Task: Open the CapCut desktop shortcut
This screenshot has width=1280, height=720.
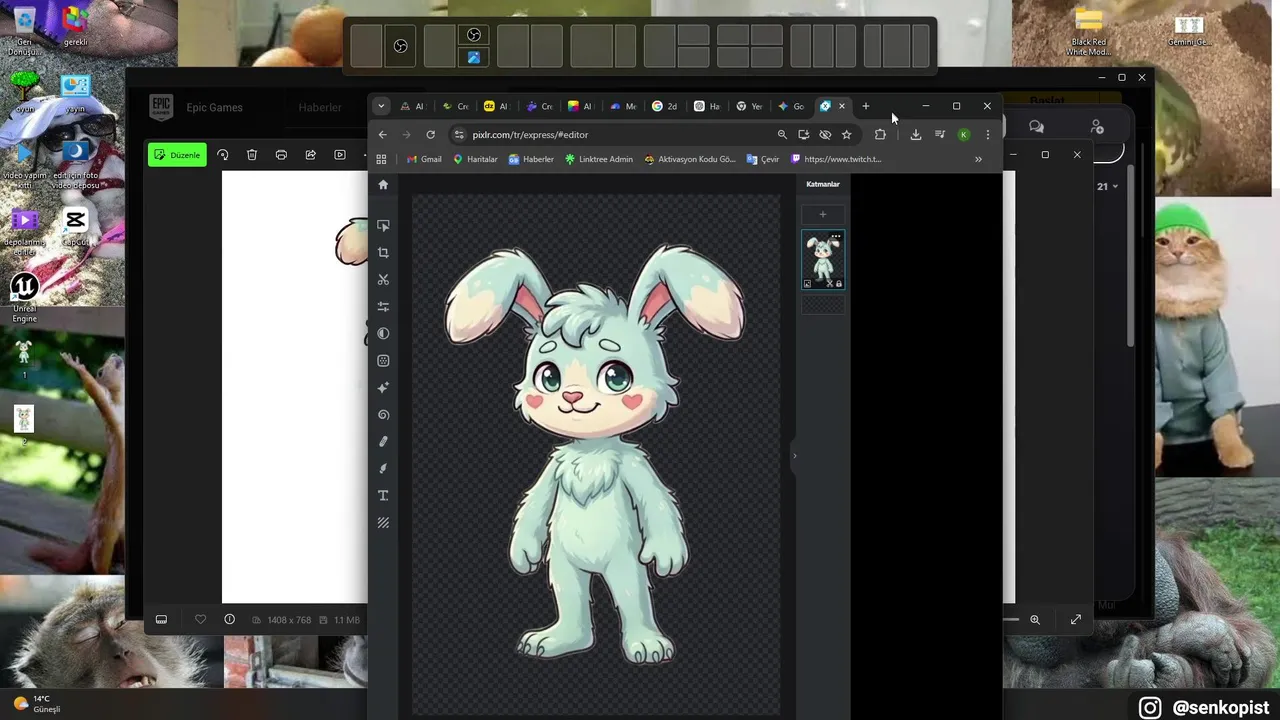Action: pos(75,226)
